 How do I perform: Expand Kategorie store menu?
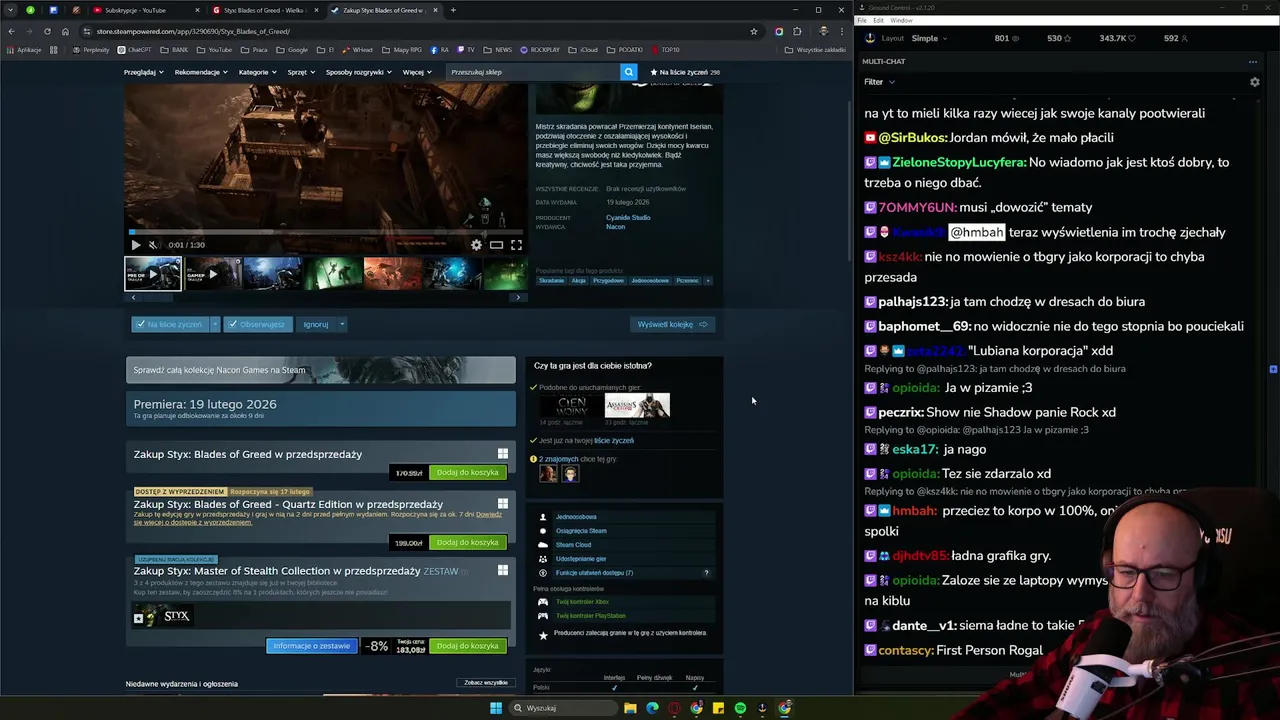coord(257,72)
